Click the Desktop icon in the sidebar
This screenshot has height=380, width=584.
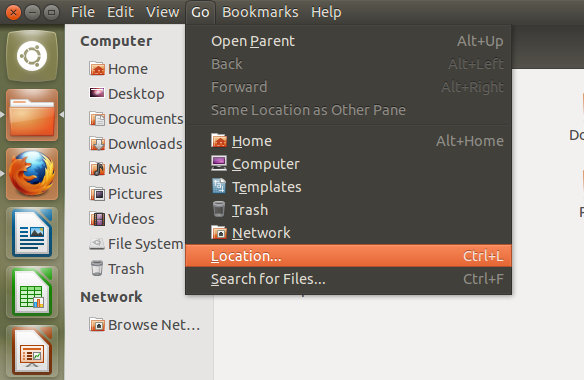pos(97,93)
